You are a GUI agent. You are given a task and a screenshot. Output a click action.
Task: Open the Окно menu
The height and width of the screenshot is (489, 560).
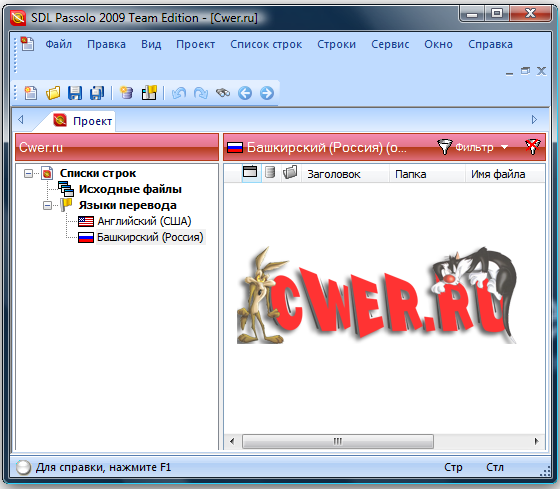click(x=438, y=44)
